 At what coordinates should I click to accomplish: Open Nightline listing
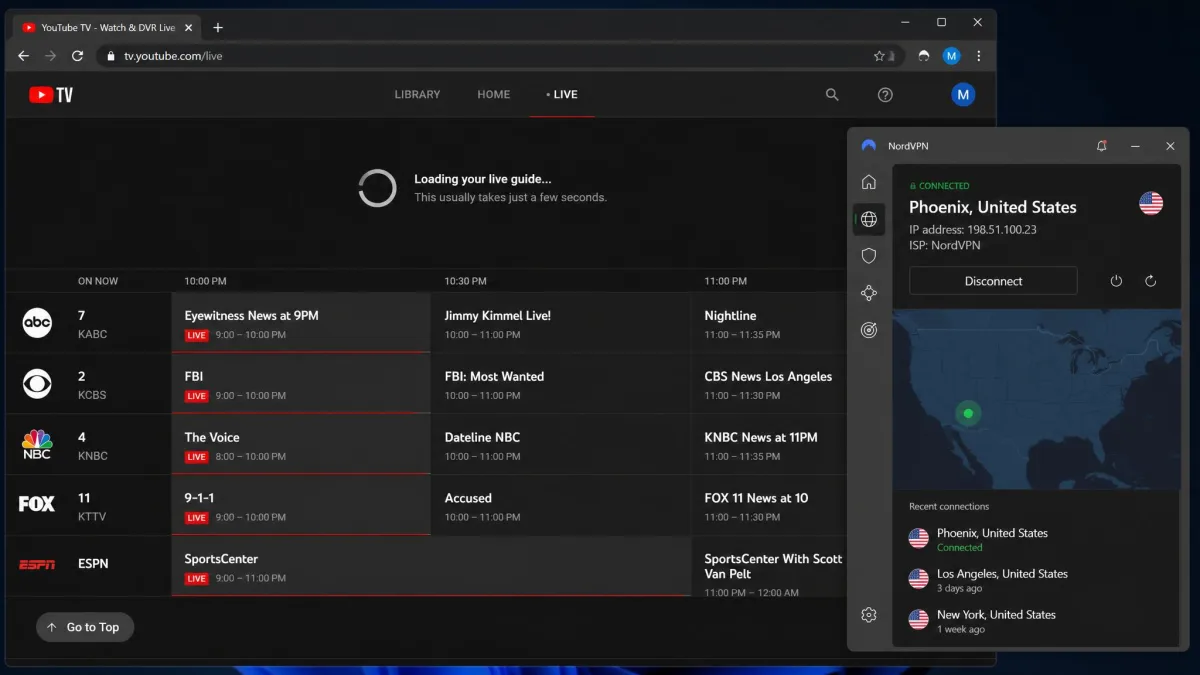point(768,323)
